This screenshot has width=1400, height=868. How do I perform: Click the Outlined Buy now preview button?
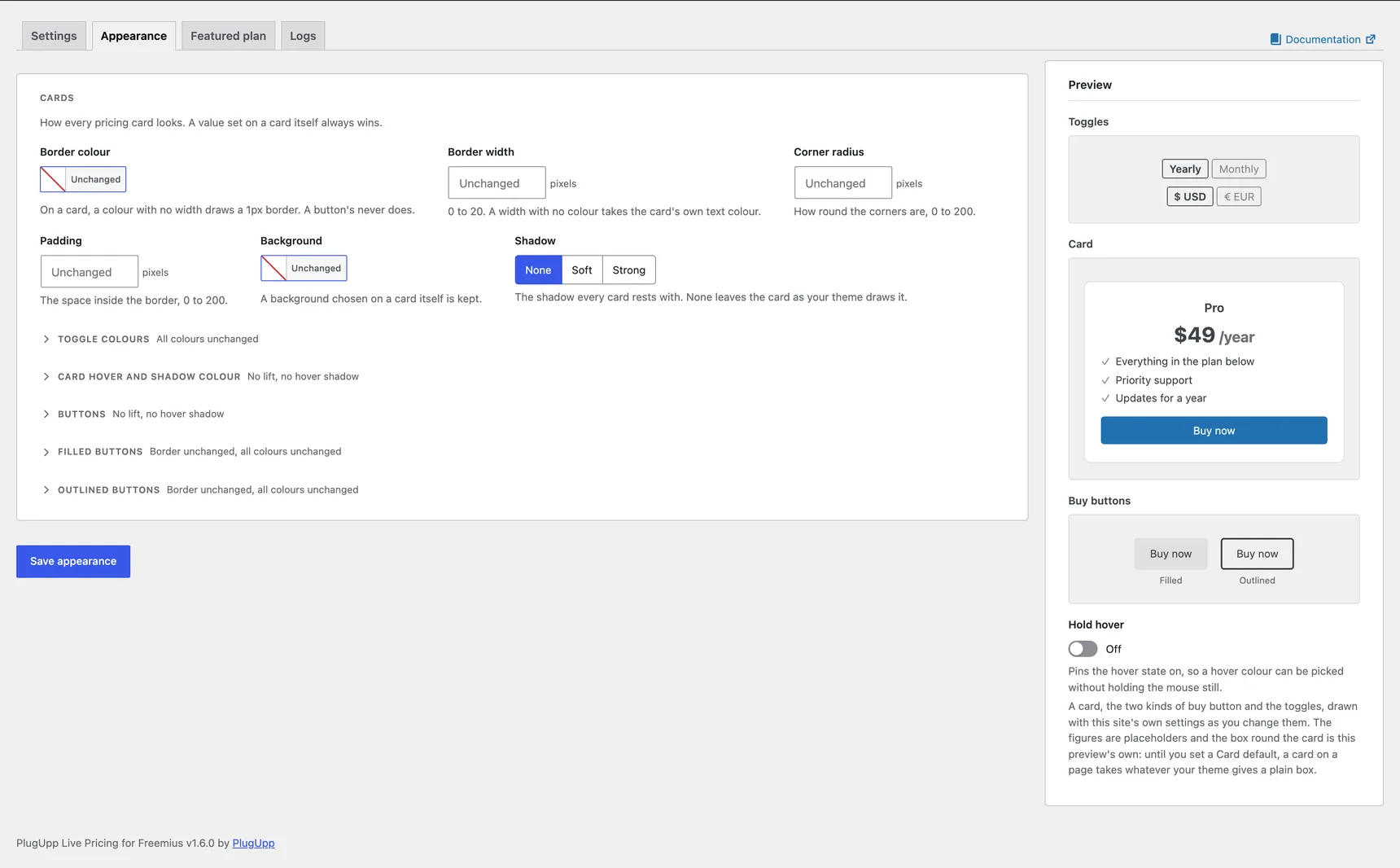tap(1257, 554)
